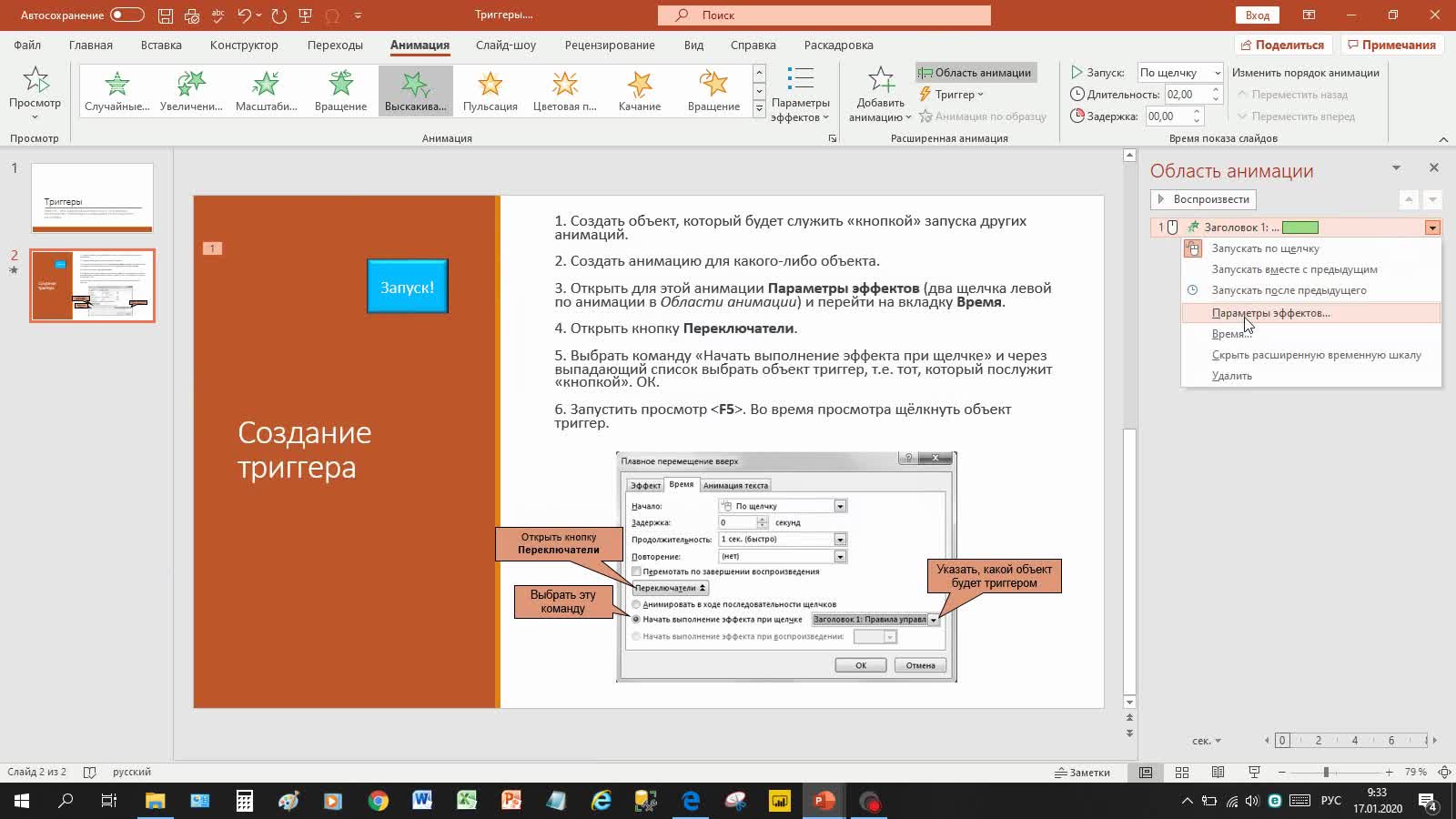Switch to the Переходы tab

click(x=335, y=45)
